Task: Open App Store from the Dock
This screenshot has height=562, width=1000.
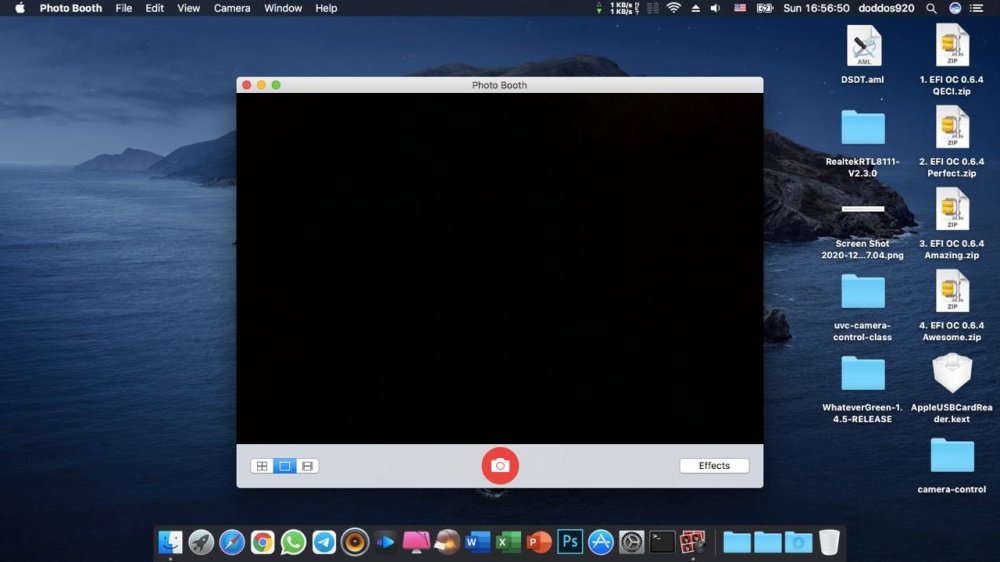Action: click(x=600, y=542)
